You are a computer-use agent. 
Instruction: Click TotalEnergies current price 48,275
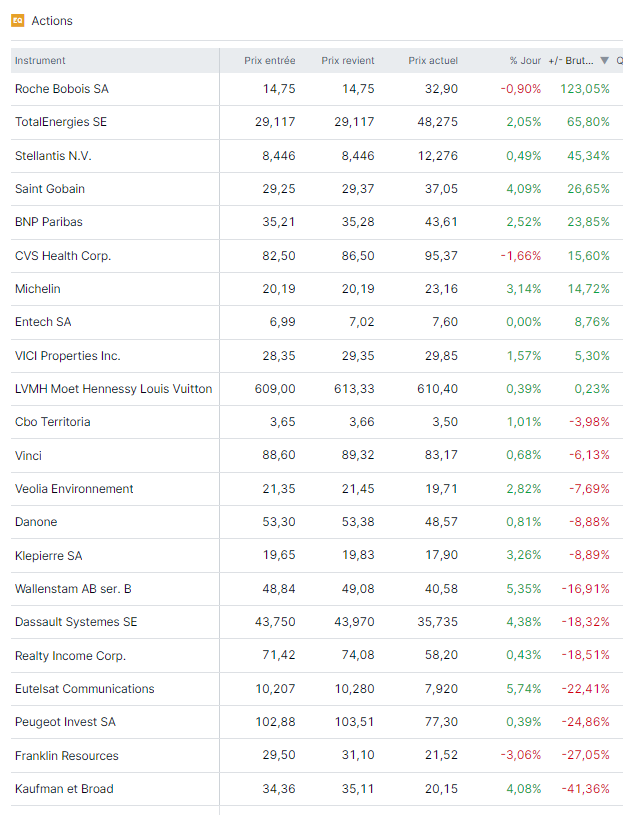438,122
